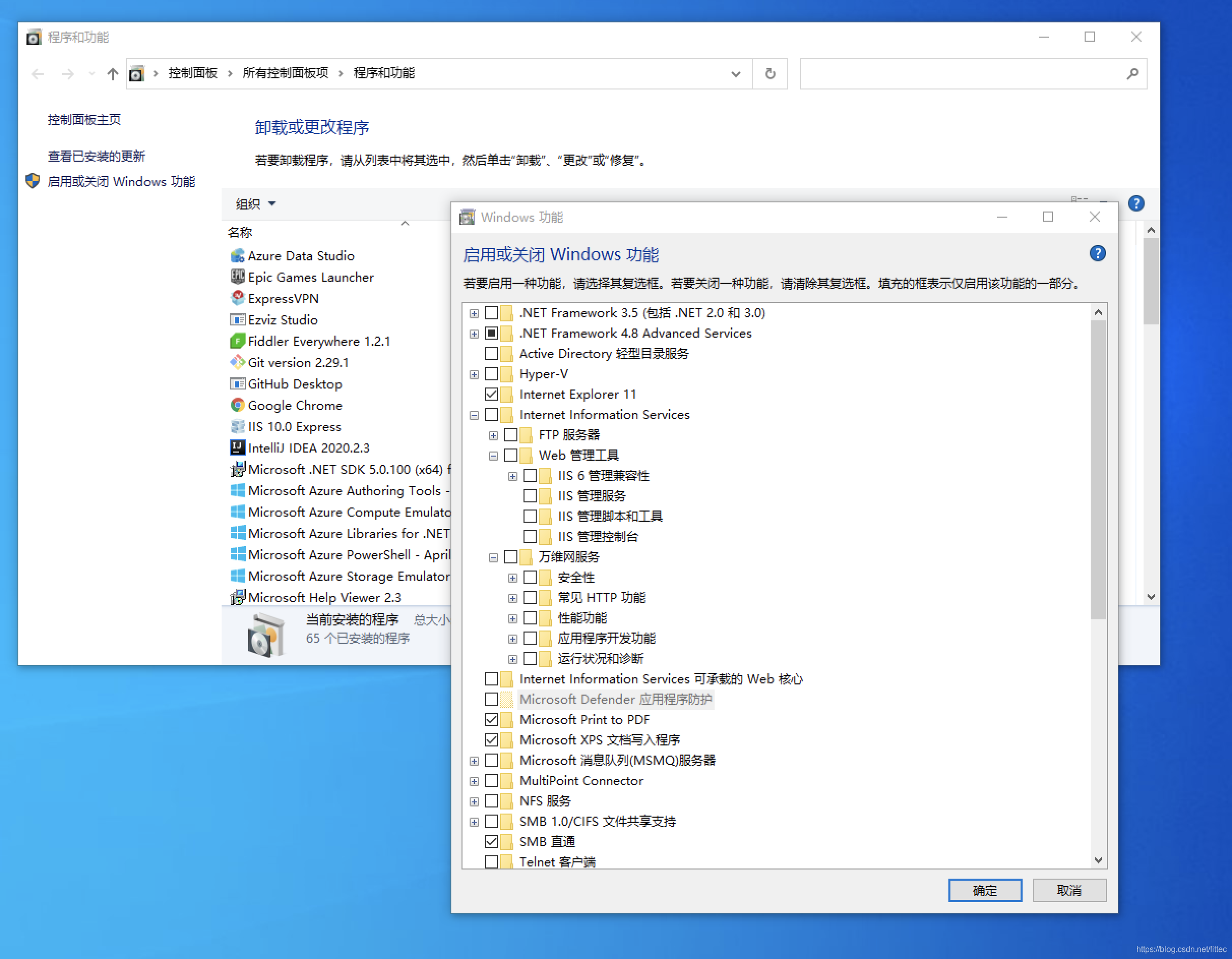
Task: Click the refresh icon beside the address bar
Action: pos(770,73)
